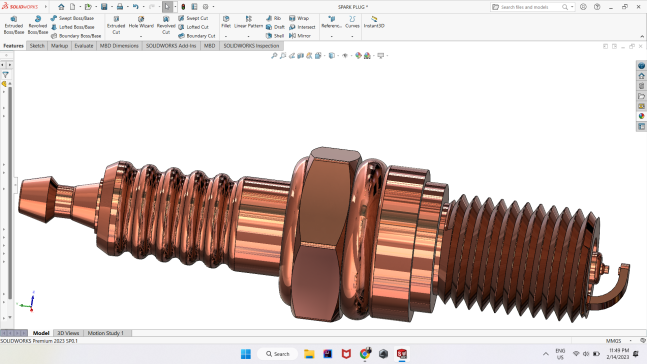Choose the Fillet tool
This screenshot has height=364, width=647.
tap(226, 22)
